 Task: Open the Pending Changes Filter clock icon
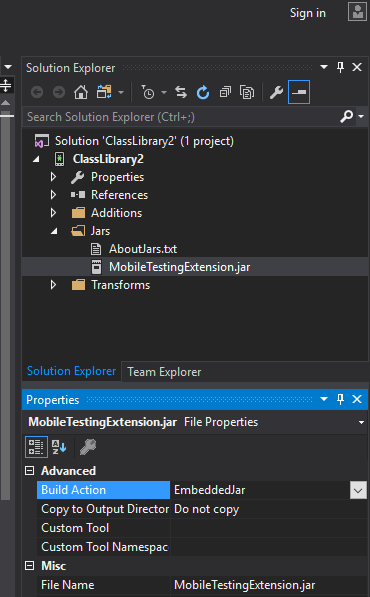[148, 92]
